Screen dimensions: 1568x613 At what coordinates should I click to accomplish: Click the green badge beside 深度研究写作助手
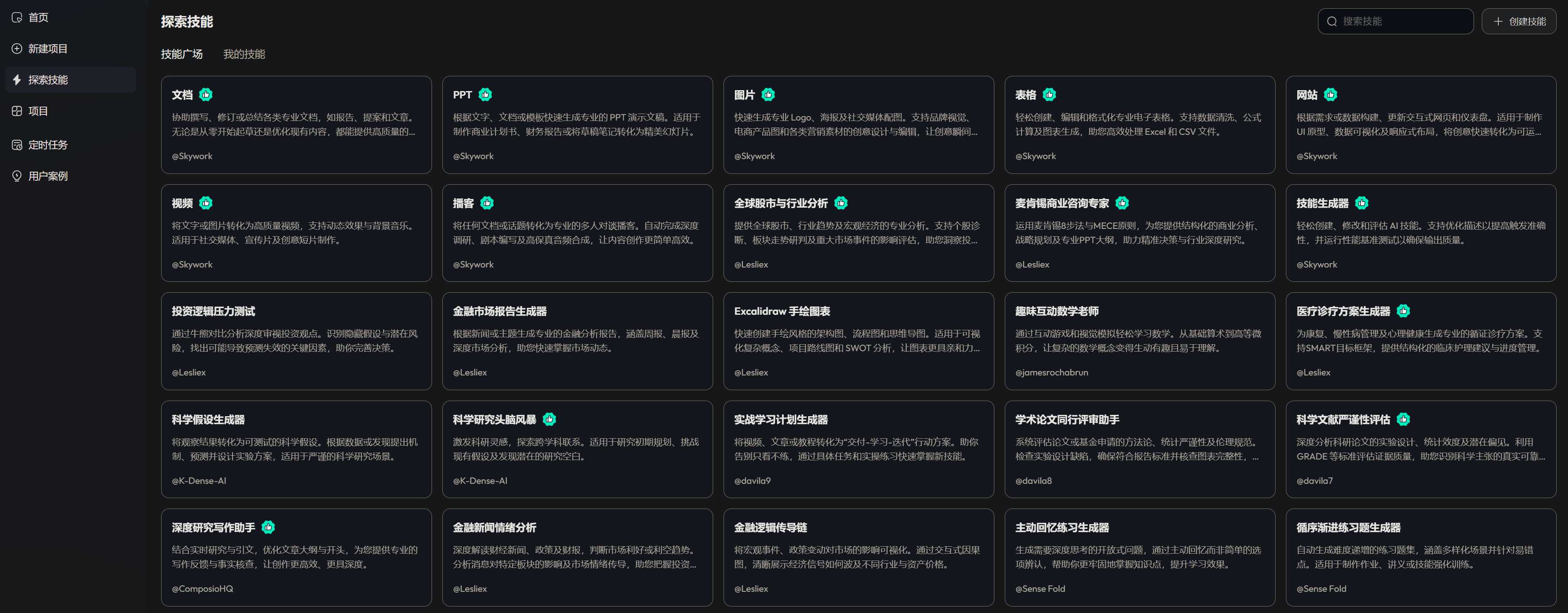tap(268, 527)
